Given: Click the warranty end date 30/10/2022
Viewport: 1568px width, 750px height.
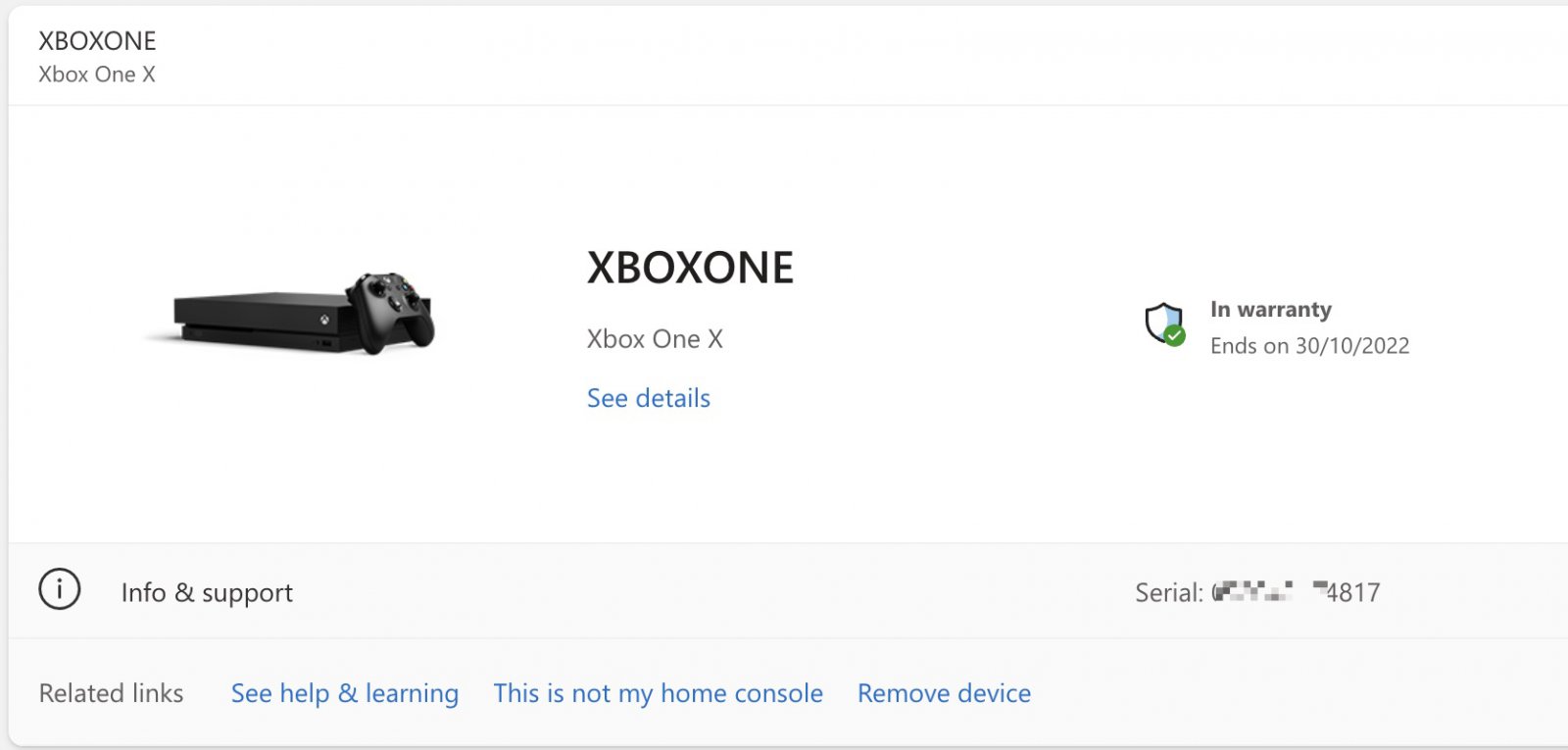Looking at the screenshot, I should point(1352,346).
